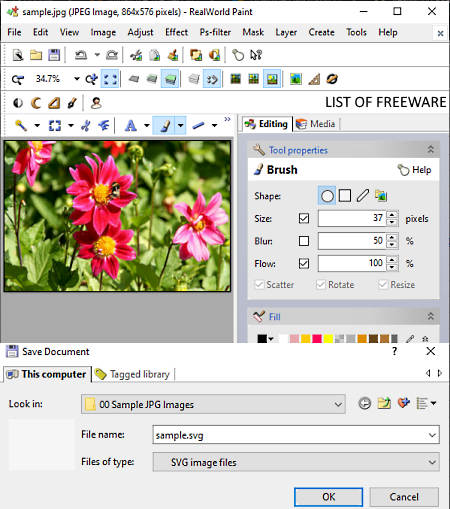Toggle the auto-zoom fit icon
This screenshot has height=509, width=450.
[x=110, y=79]
